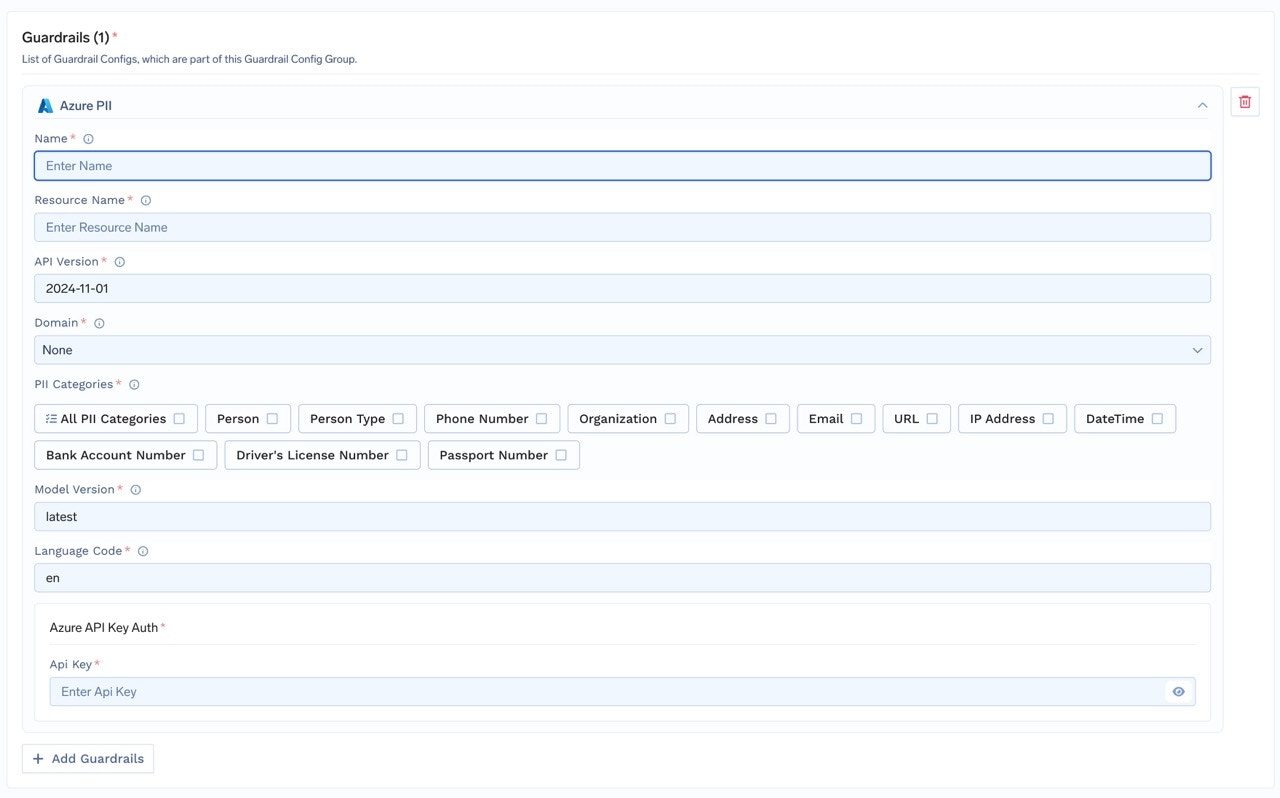1280x798 pixels.
Task: Select the IP Address checkbox
Action: click(1048, 419)
